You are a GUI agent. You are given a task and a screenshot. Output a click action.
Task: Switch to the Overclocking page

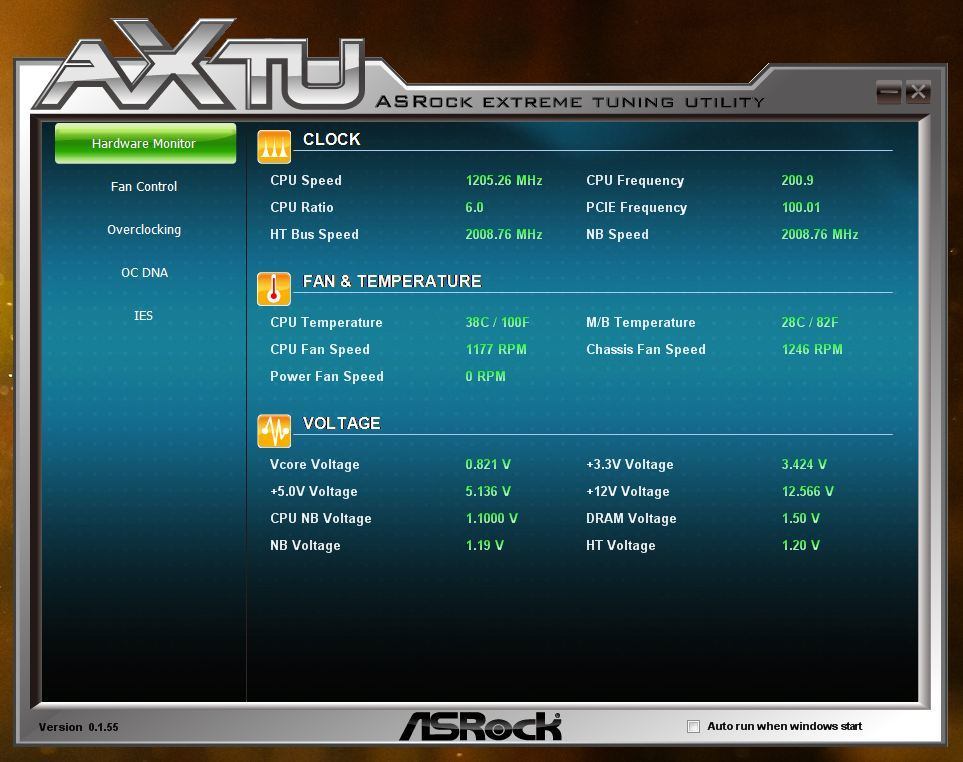[144, 230]
